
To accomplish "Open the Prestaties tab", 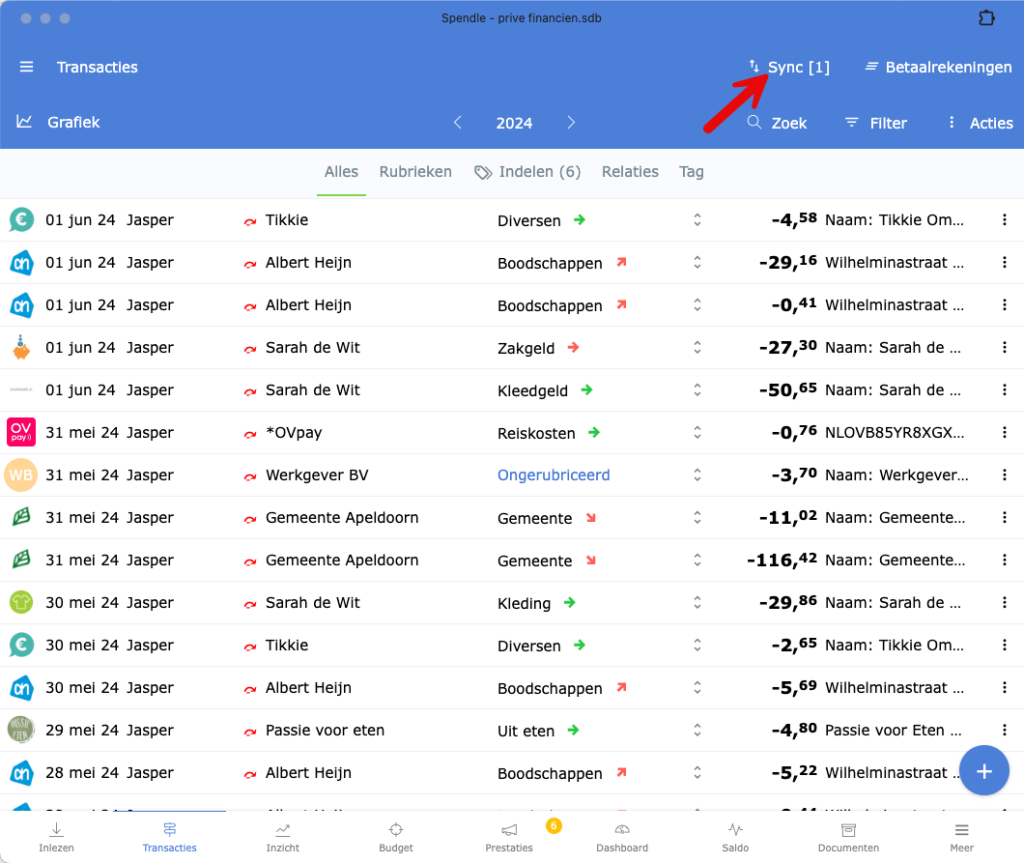I will [x=509, y=838].
